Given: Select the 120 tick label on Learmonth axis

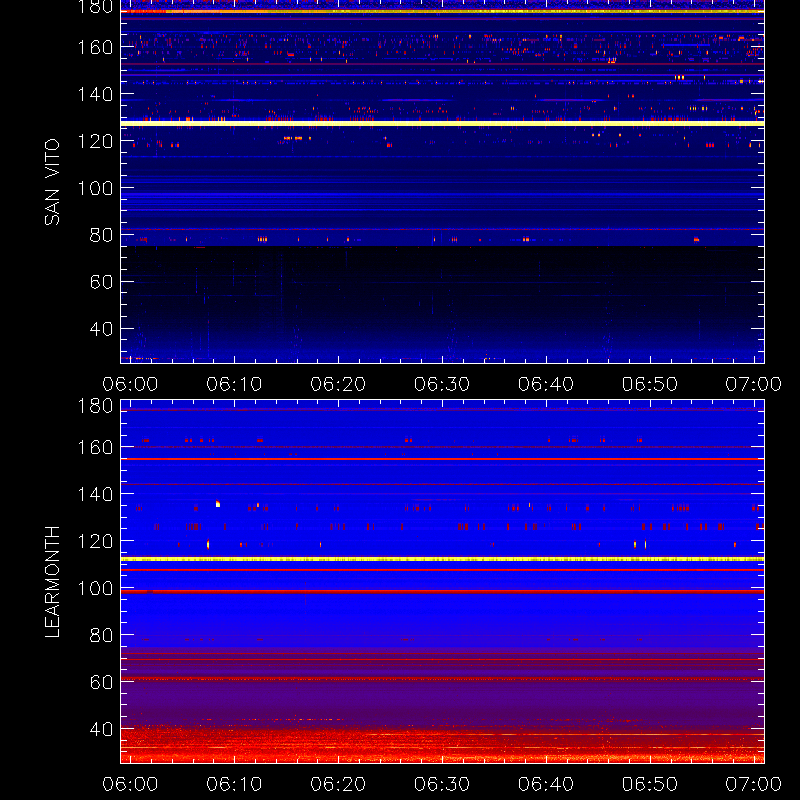Looking at the screenshot, I should (95, 541).
